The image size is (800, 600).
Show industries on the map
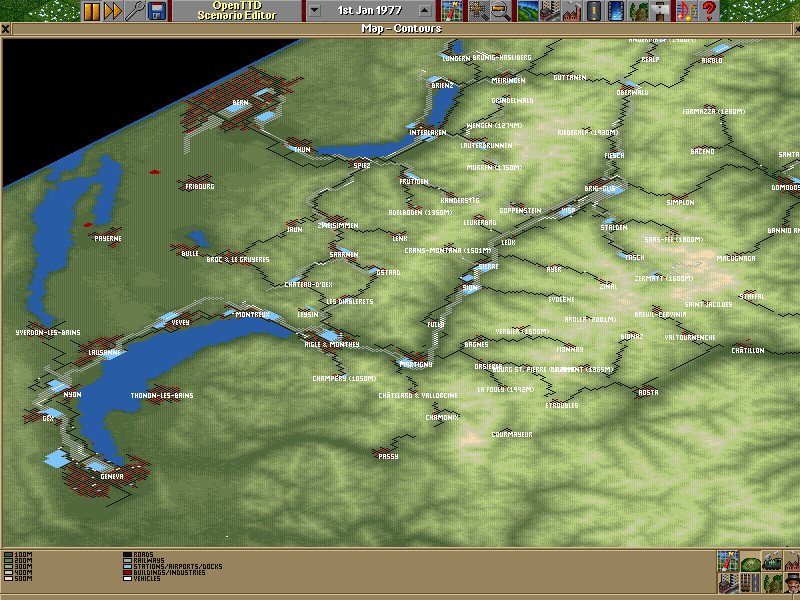(792, 561)
